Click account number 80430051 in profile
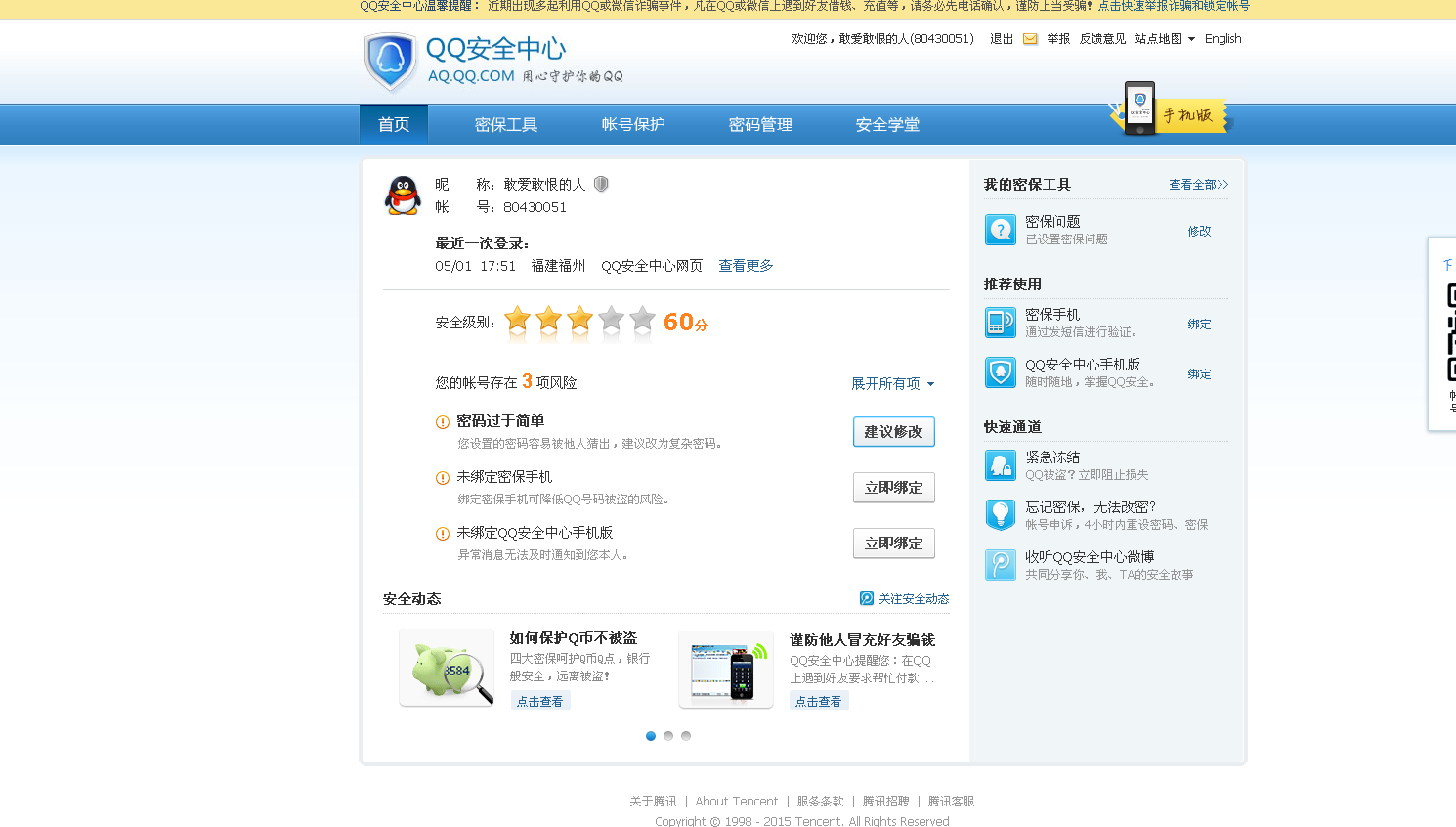The height and width of the screenshot is (827, 1456). pyautogui.click(x=535, y=207)
